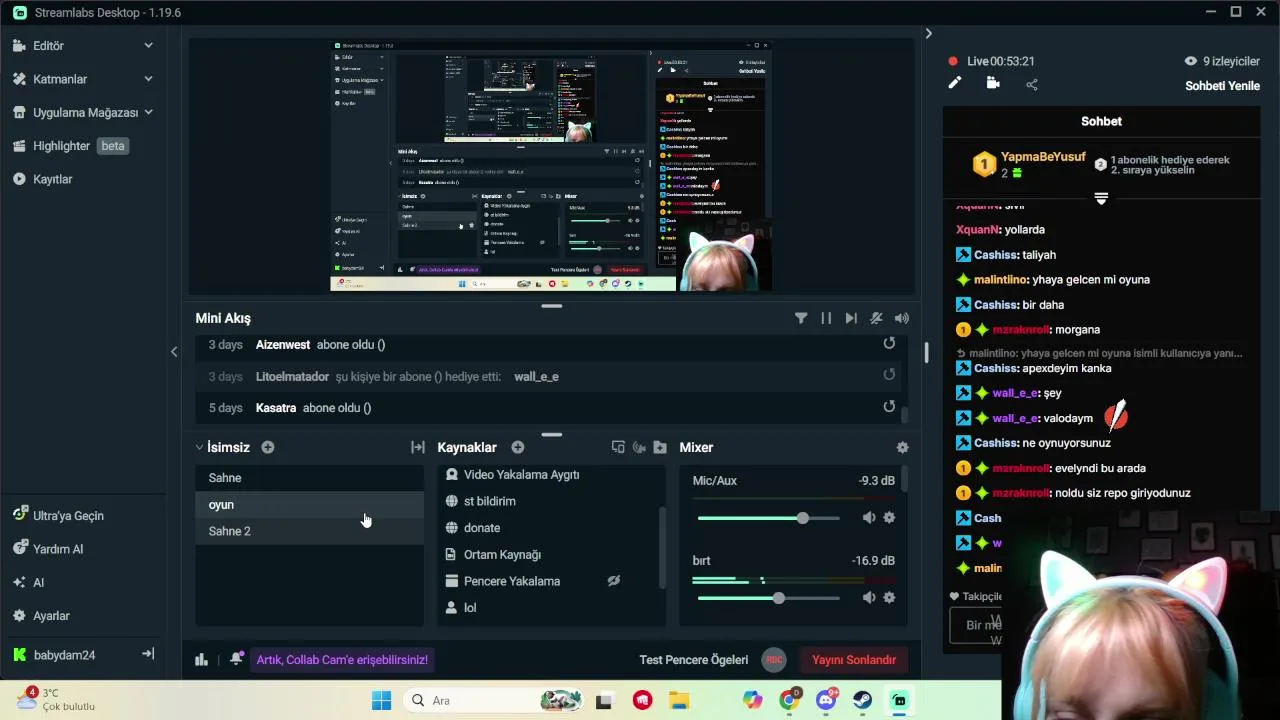The image size is (1280, 720).
Task: Expand the Editör chevron in sidebar
Action: point(148,46)
